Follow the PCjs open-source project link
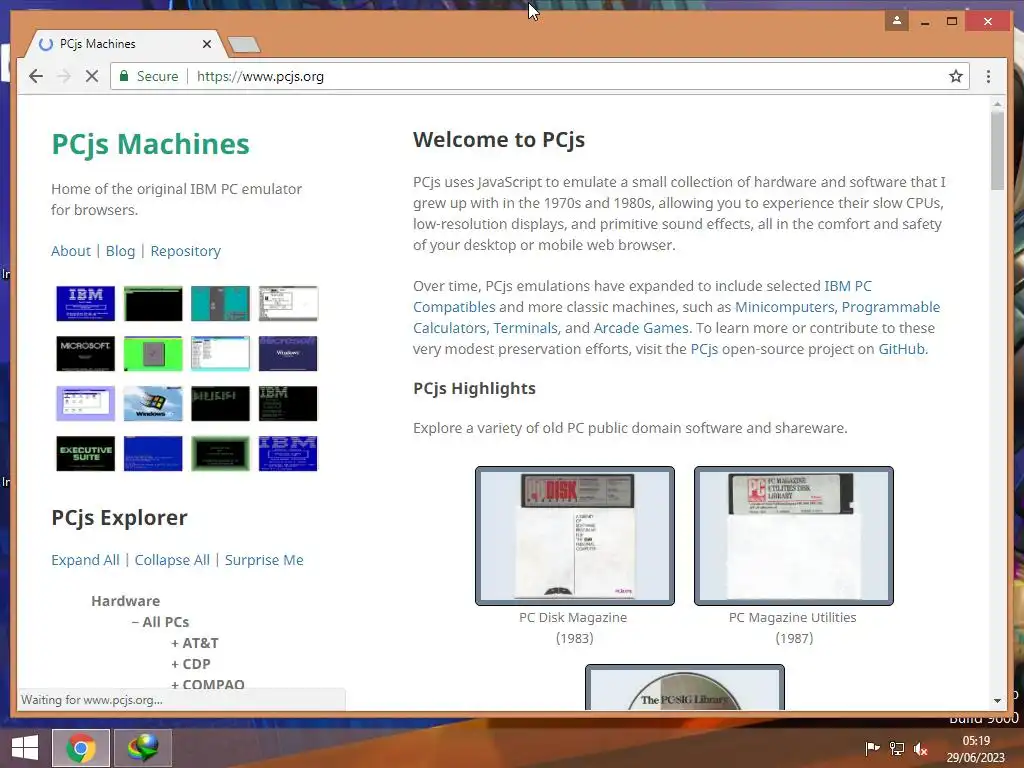The height and width of the screenshot is (768, 1024). pyautogui.click(x=704, y=349)
